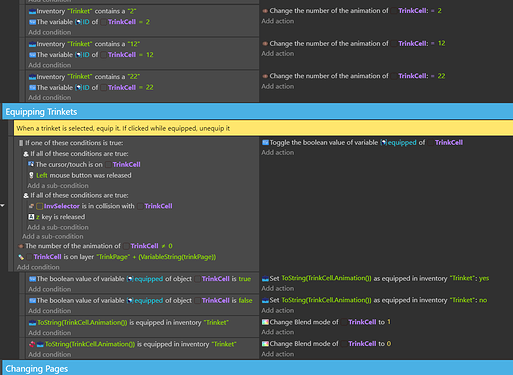Click variable icon of 'ID of TrinkCell = 22' condition
Viewport: 513px width, 375px height.
(32, 87)
